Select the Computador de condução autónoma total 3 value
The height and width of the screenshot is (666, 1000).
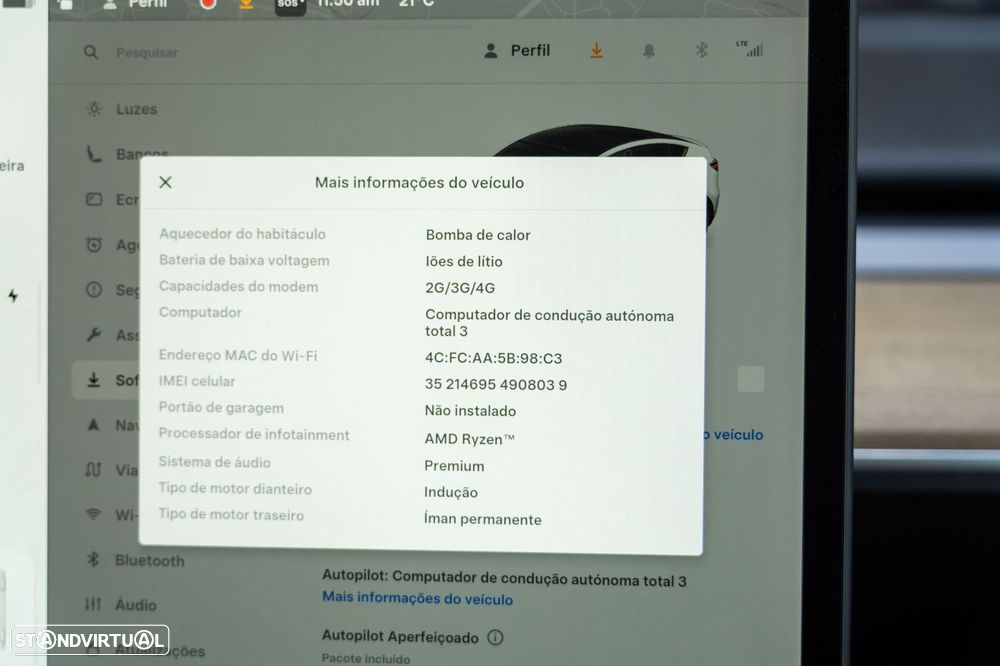[549, 323]
